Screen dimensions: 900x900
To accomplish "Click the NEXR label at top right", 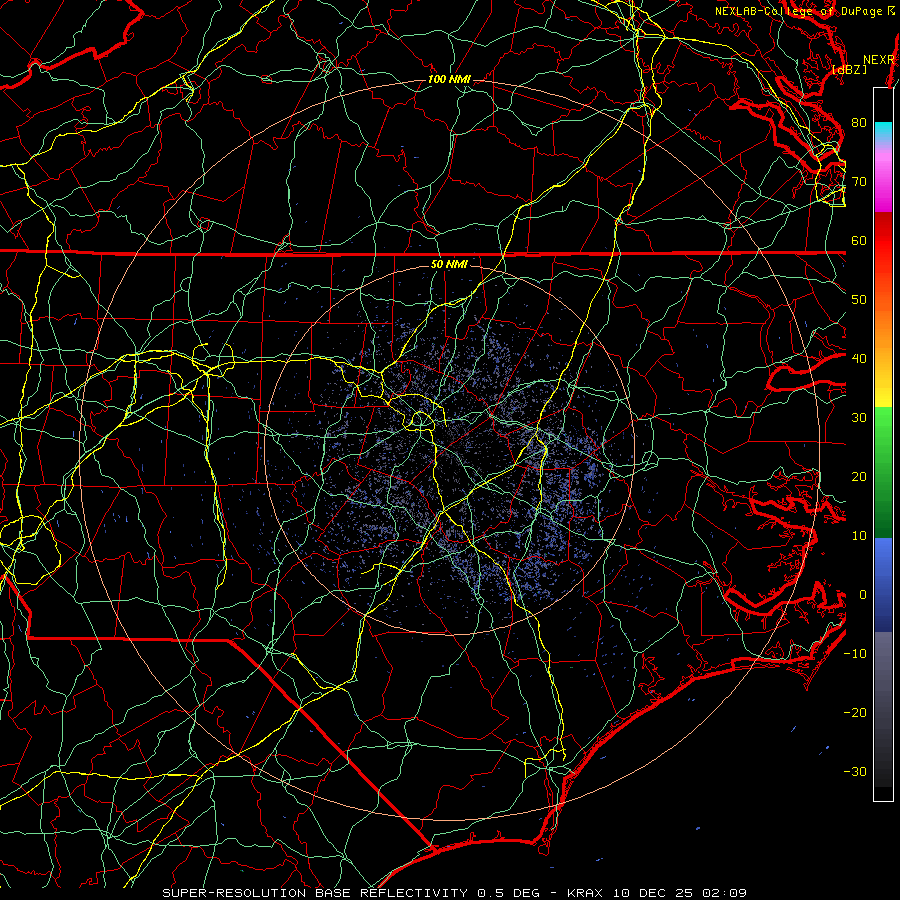I will coord(879,60).
